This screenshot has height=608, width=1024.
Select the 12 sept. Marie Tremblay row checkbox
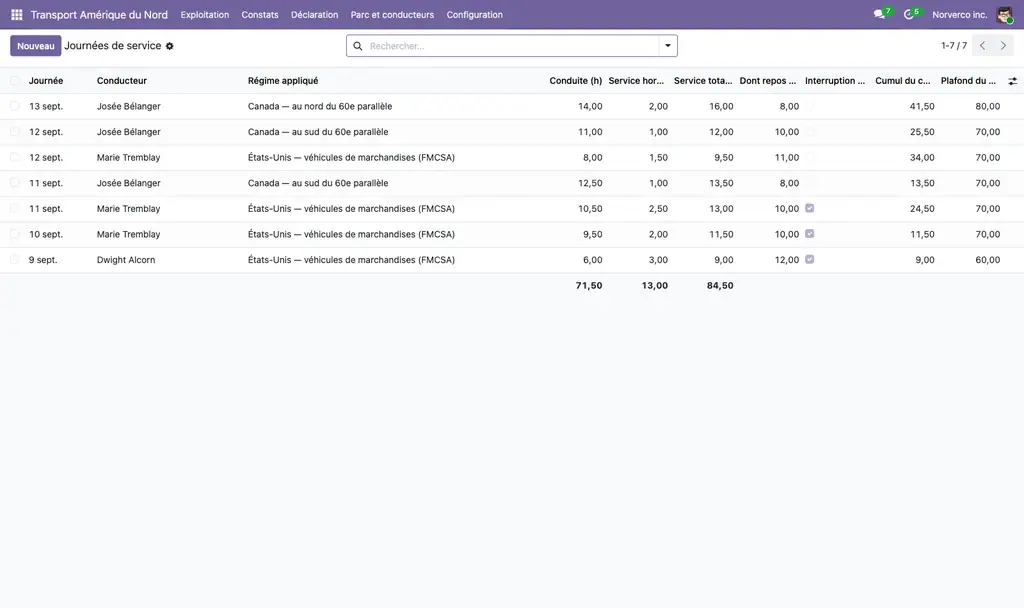coord(14,157)
